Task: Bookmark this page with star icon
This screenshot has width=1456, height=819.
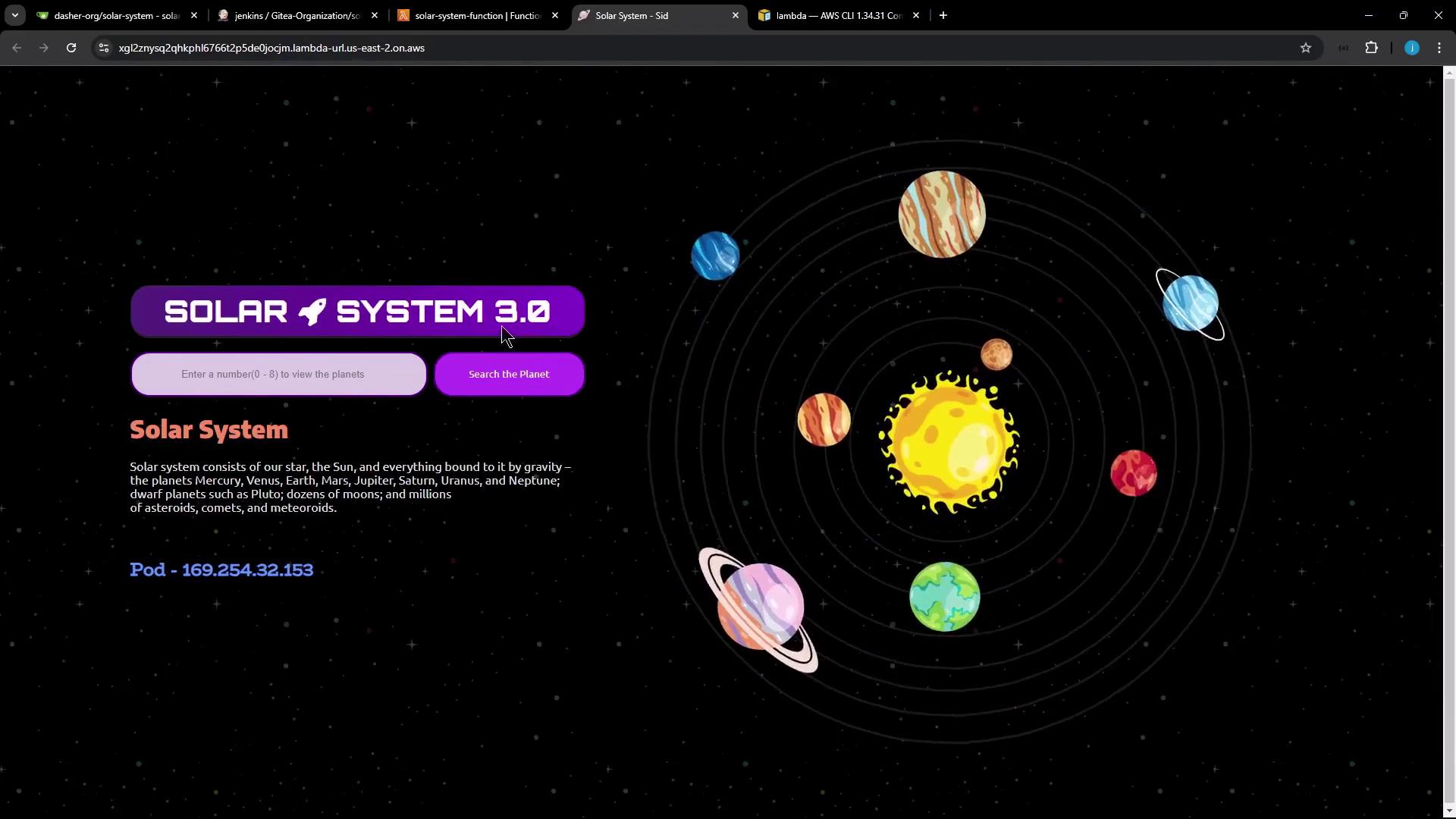Action: coord(1305,48)
